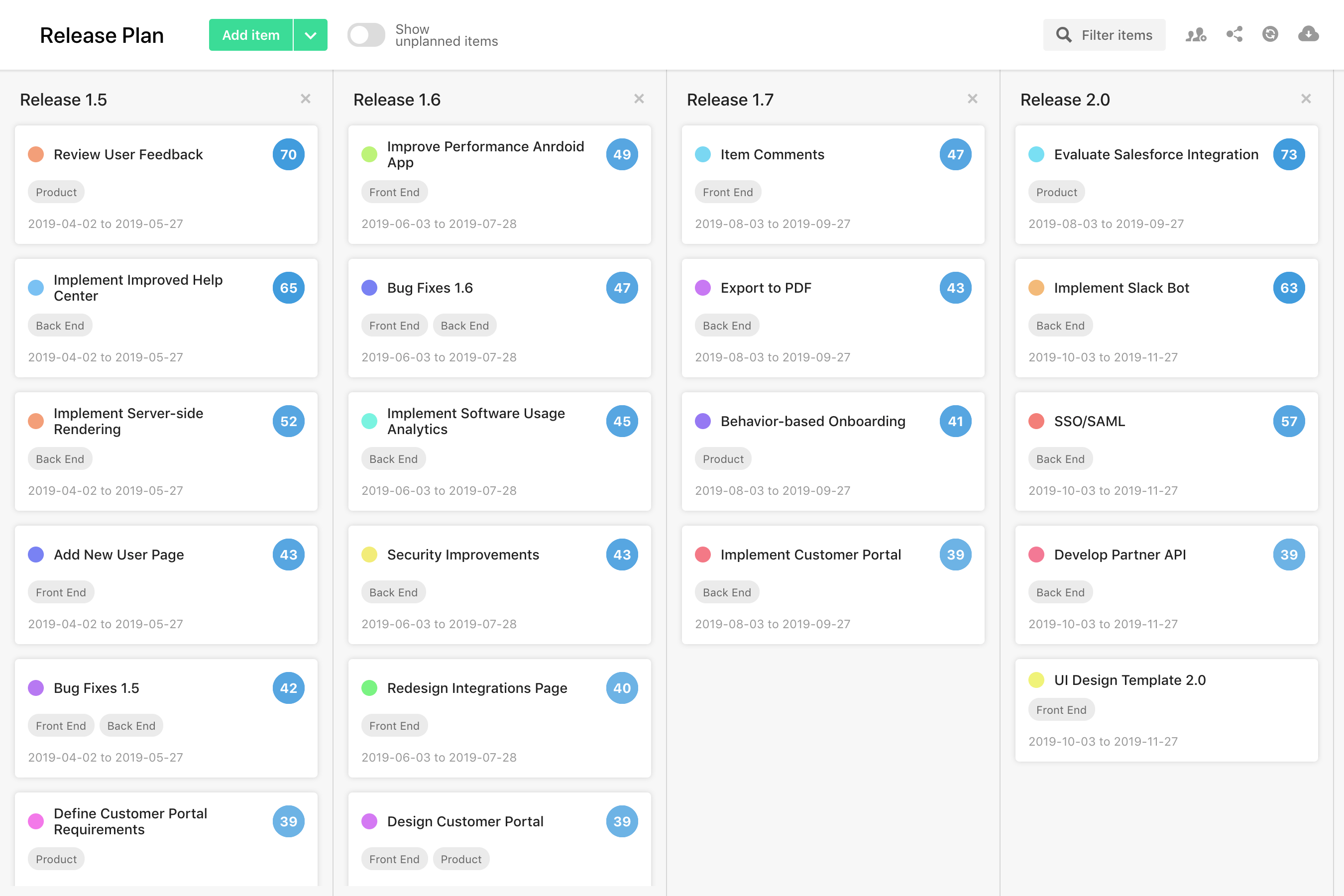Click the cloud download icon
Viewport: 1344px width, 896px height.
coord(1309,34)
